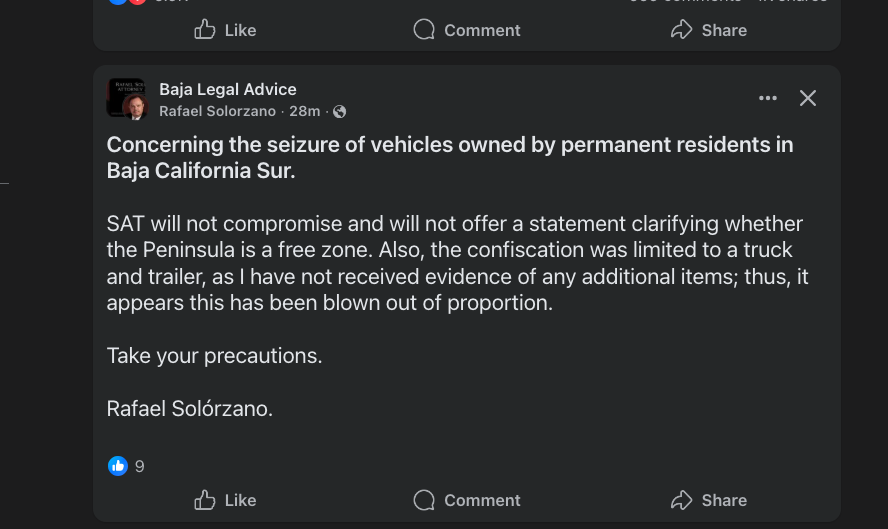Screen dimensions: 888x529
Task: Click the paragraph starting 'SAT will not compromise'
Action: coord(455,263)
